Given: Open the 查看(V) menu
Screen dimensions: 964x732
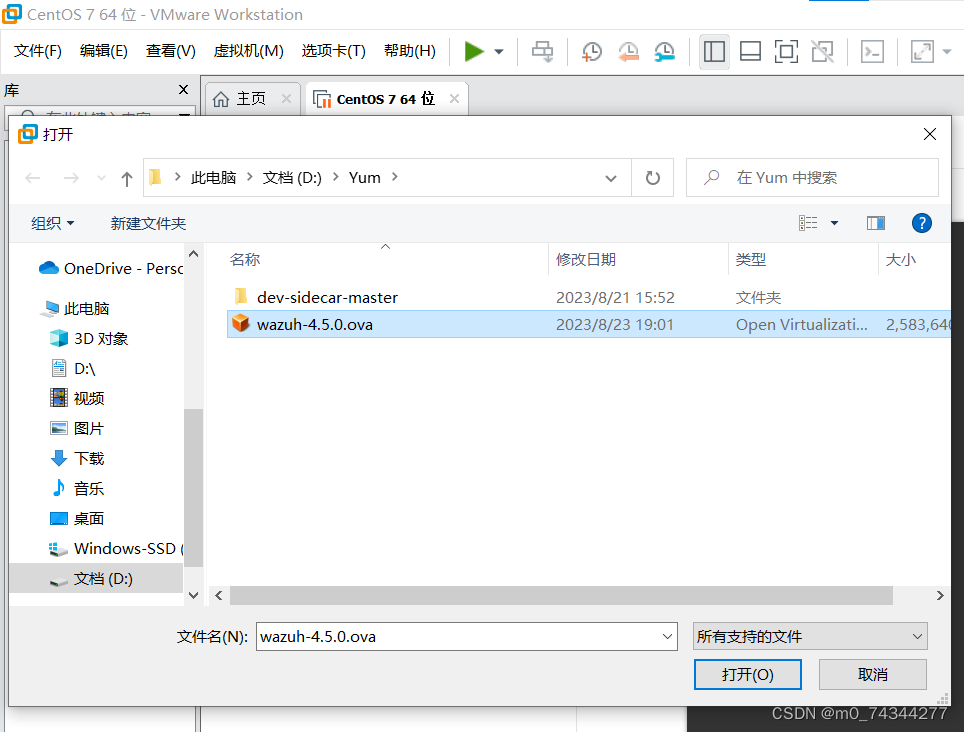Looking at the screenshot, I should click(170, 51).
